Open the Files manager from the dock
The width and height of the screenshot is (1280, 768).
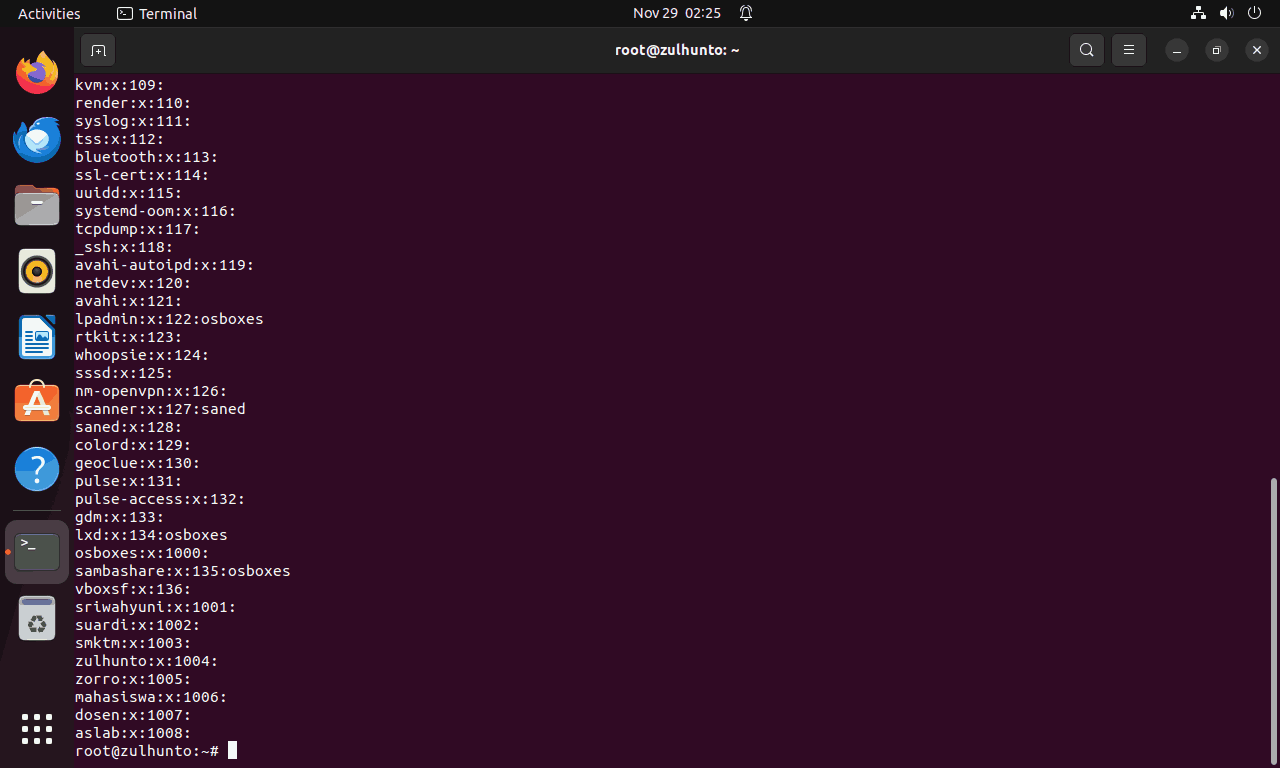click(37, 205)
